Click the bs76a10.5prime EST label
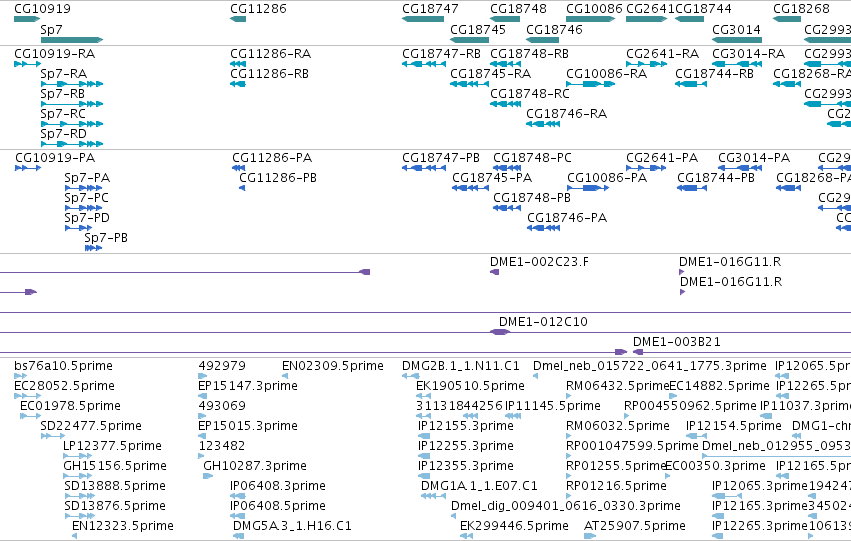 63,366
